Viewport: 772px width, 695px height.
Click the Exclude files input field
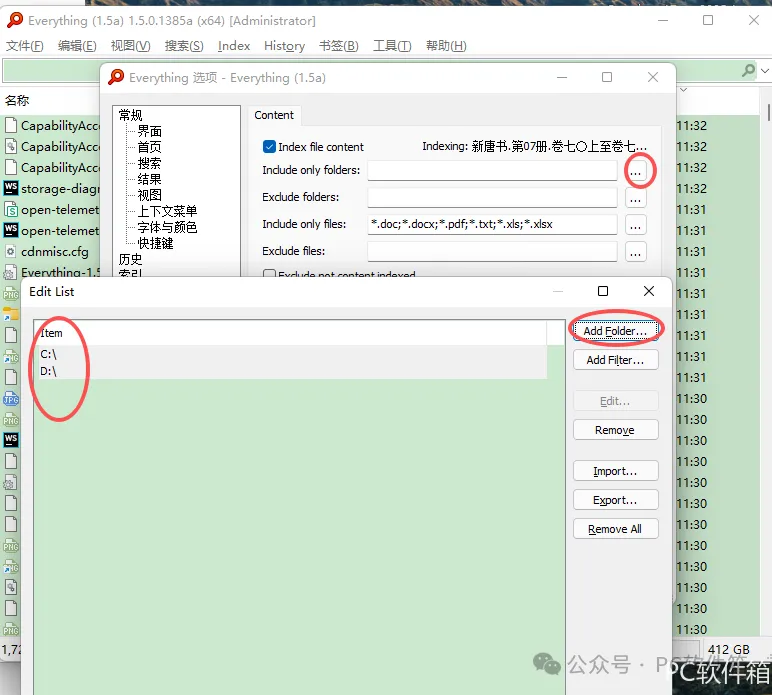(492, 252)
